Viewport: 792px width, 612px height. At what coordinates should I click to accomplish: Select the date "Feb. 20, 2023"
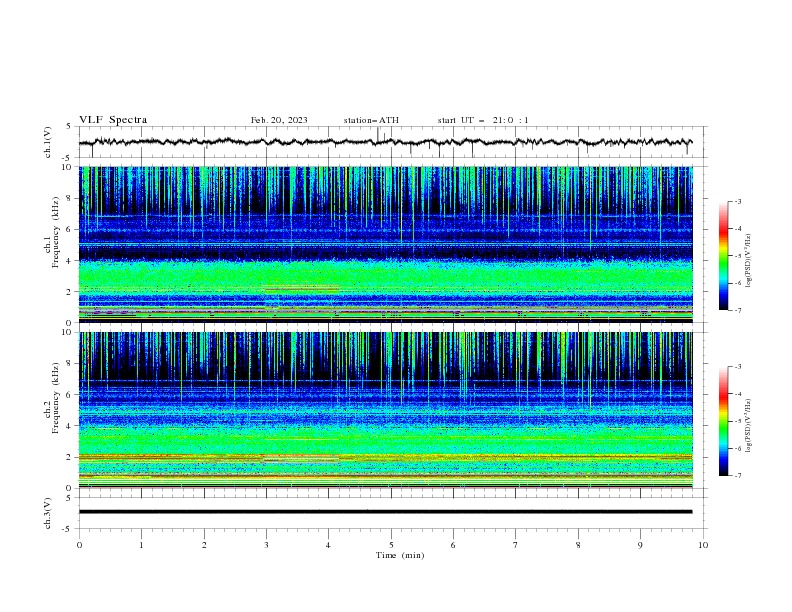[x=279, y=120]
